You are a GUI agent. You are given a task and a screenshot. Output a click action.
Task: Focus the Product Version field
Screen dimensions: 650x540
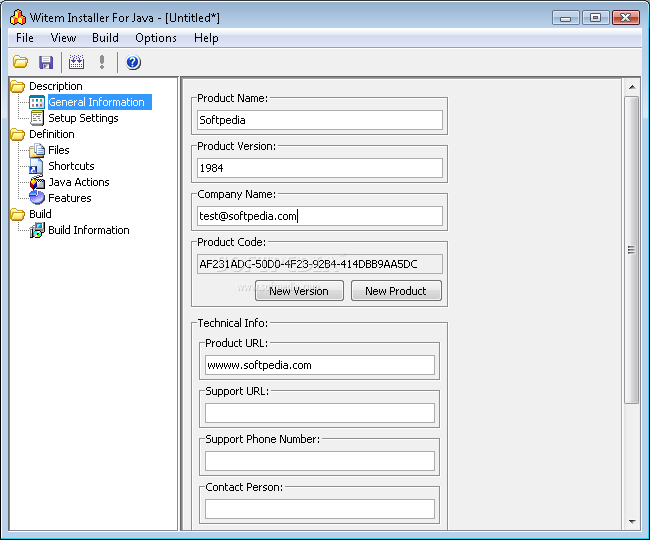(320, 168)
